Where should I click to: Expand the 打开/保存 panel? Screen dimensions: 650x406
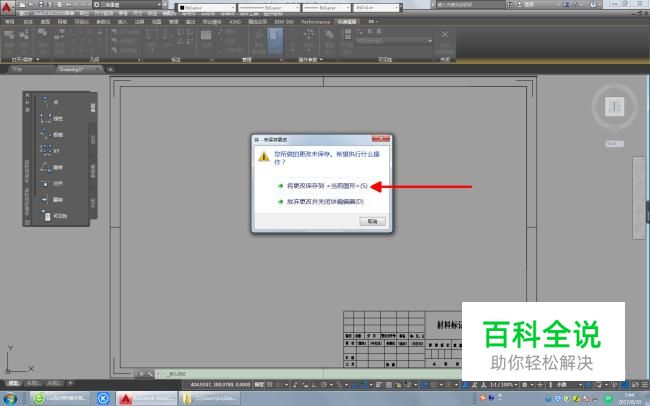point(25,60)
